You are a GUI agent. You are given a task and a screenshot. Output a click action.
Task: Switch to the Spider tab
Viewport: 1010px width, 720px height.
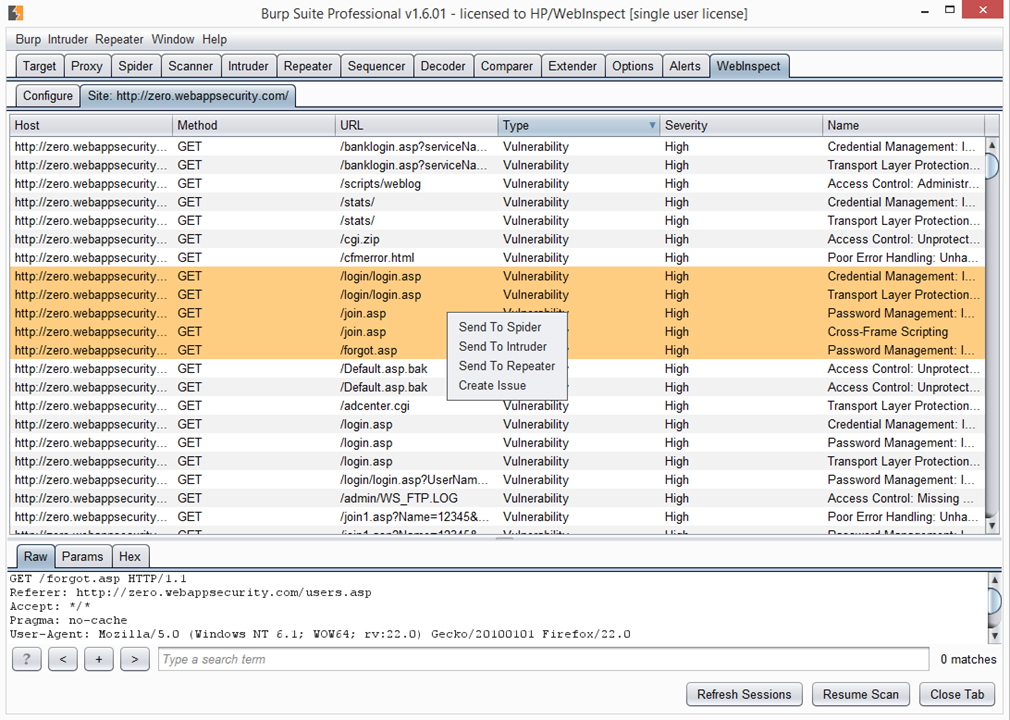pyautogui.click(x=135, y=66)
